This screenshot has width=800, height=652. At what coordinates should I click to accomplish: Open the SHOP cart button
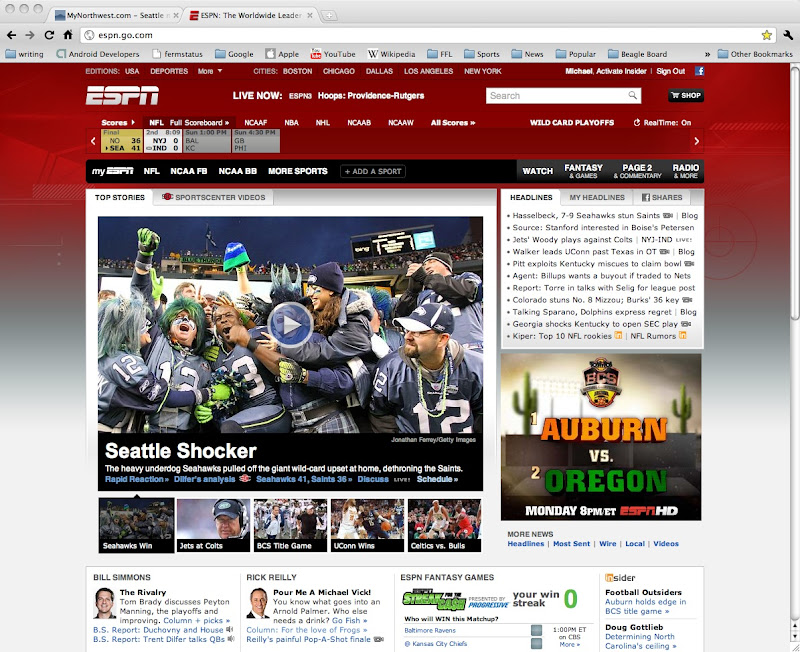point(686,95)
